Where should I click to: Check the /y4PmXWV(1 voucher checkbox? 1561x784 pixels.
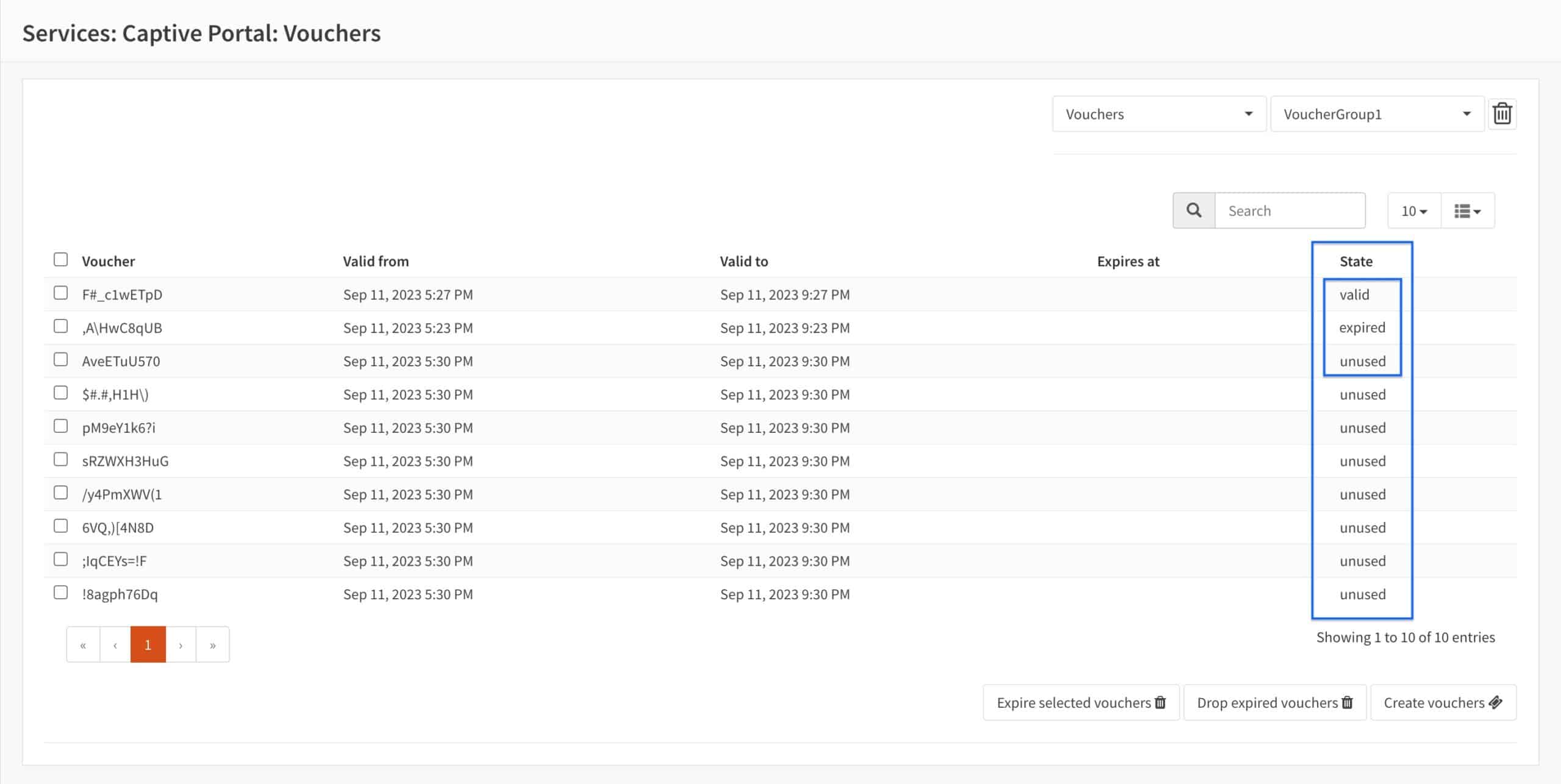(60, 493)
